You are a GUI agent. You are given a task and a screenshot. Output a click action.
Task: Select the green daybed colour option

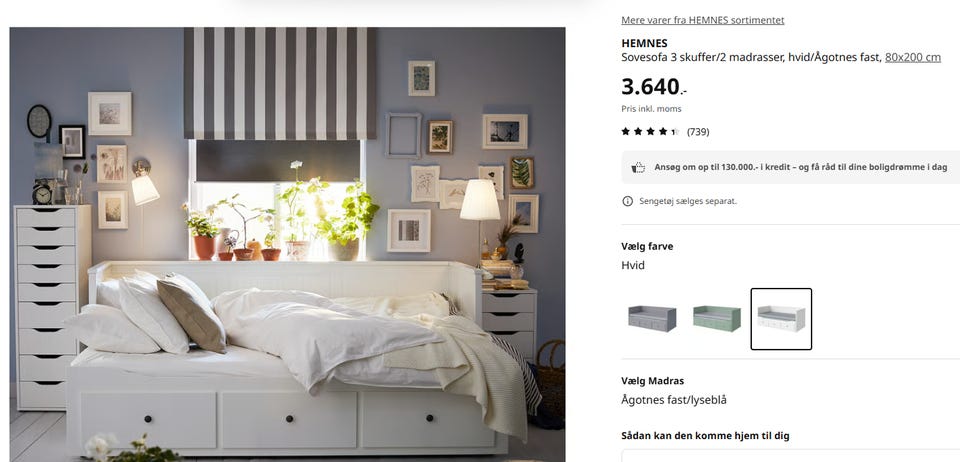tap(716, 319)
